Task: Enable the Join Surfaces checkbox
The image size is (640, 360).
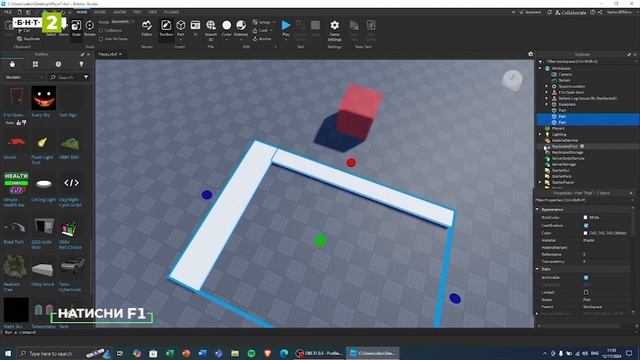Action: 101,39
